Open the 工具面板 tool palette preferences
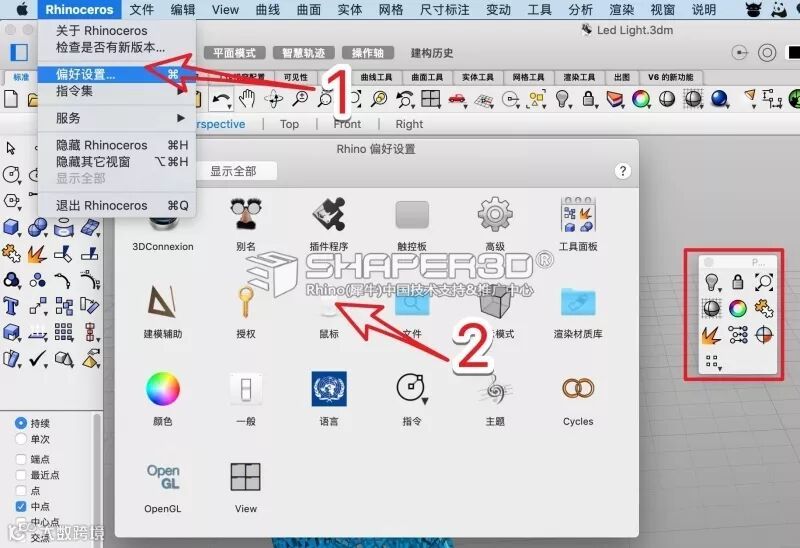The image size is (800, 548). (578, 214)
